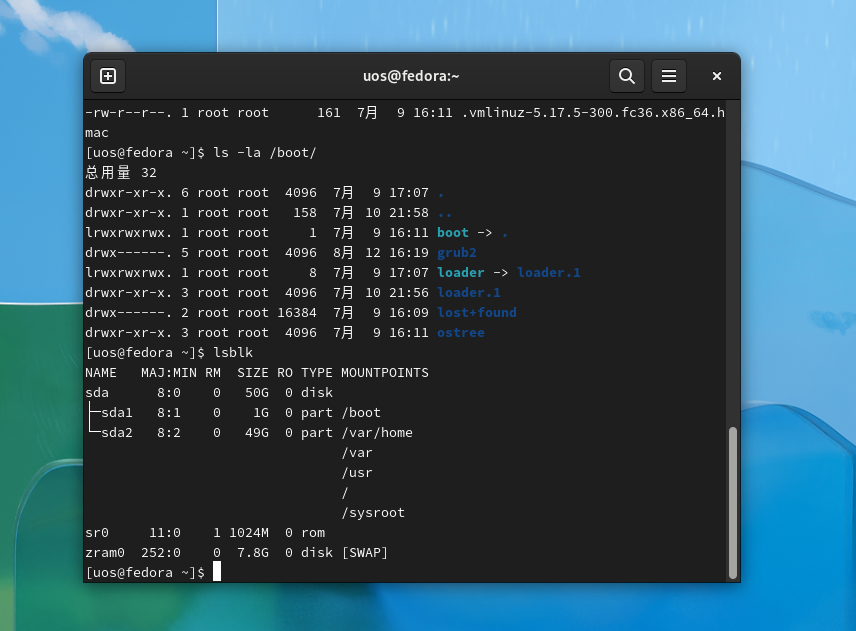
Task: Click the MOUNTPOINTS column header
Action: (385, 373)
